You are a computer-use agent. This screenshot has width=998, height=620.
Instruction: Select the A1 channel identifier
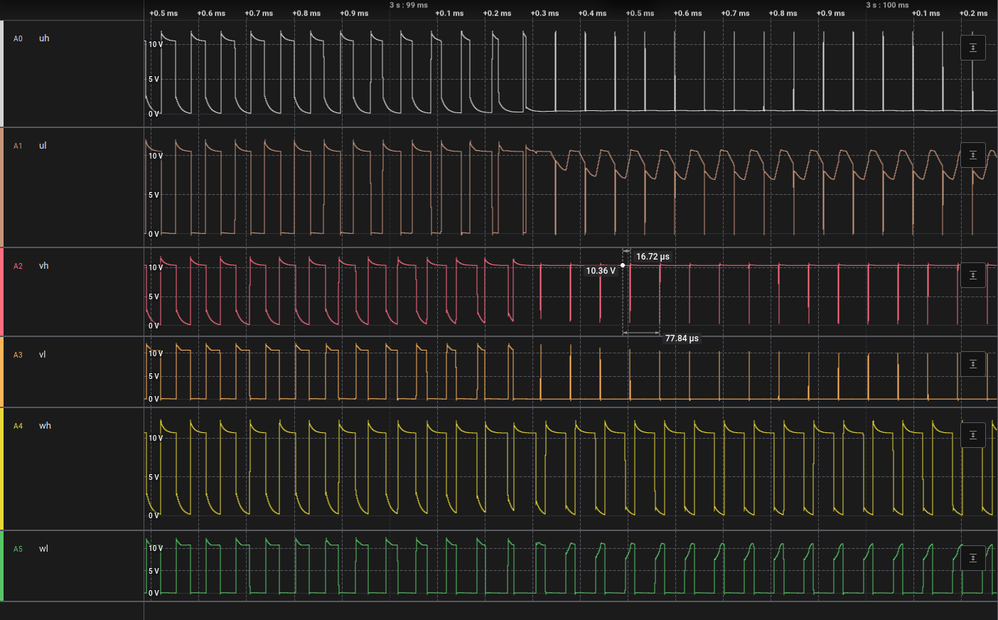pos(18,146)
